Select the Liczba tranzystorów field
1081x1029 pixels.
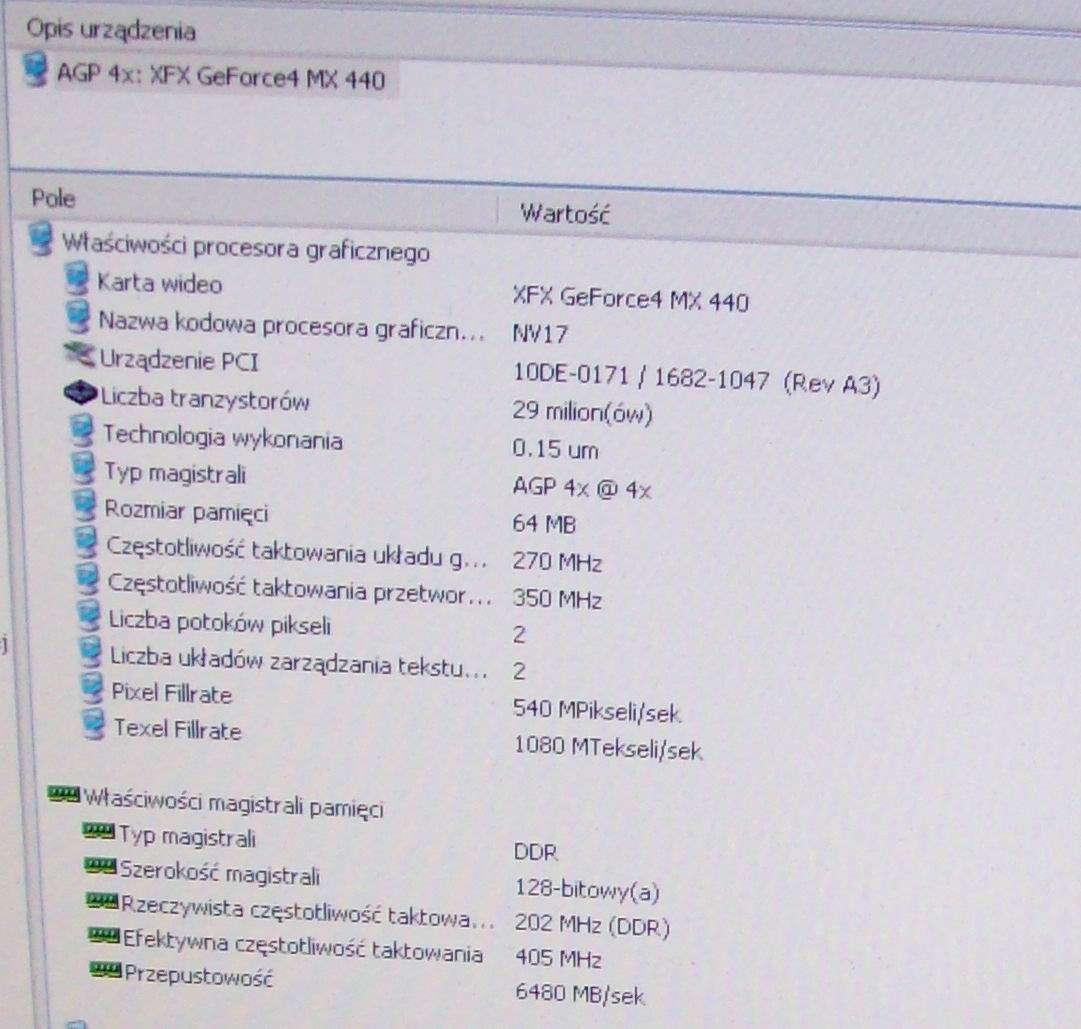coord(205,399)
